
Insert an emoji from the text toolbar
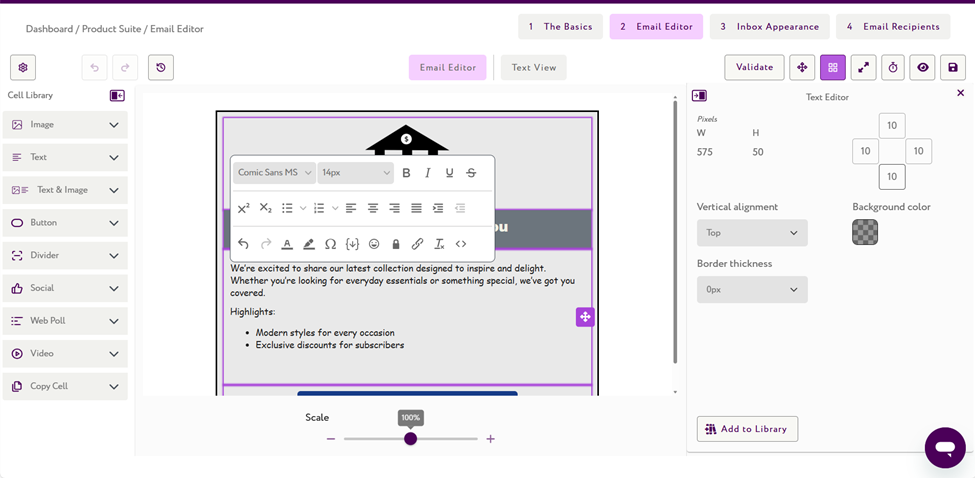click(374, 244)
